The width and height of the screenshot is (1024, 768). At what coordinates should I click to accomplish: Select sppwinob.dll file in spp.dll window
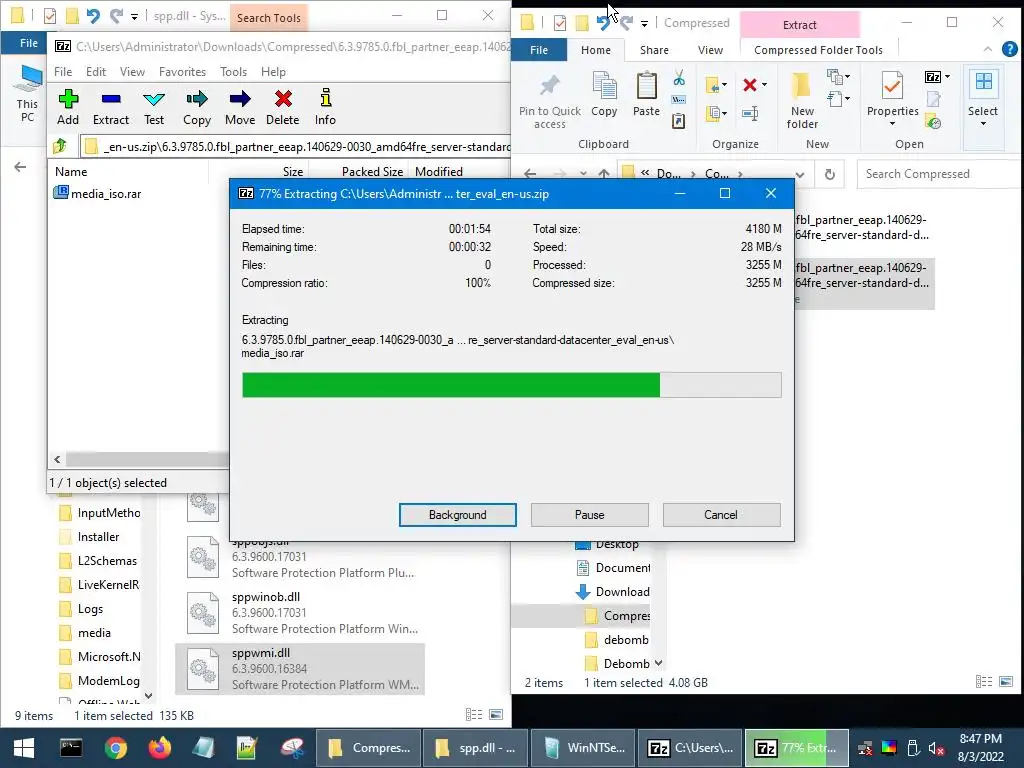point(300,613)
